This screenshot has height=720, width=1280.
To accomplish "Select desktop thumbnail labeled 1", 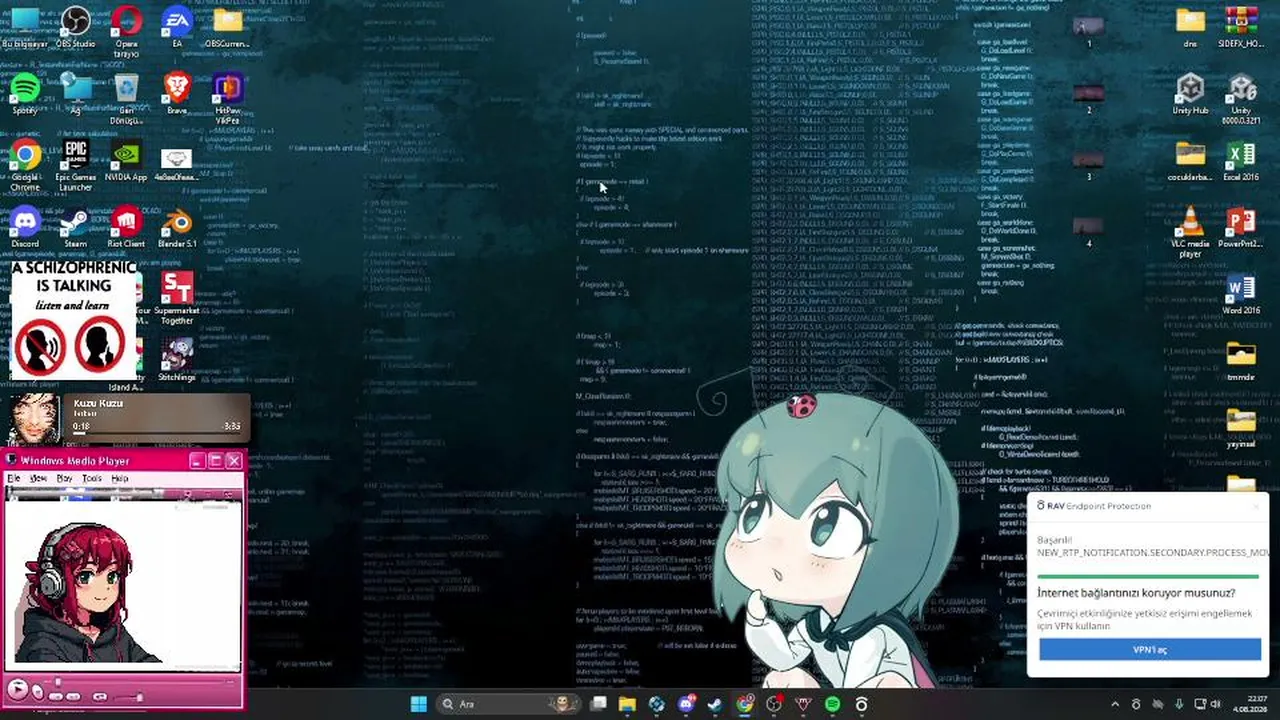I will tap(1089, 29).
